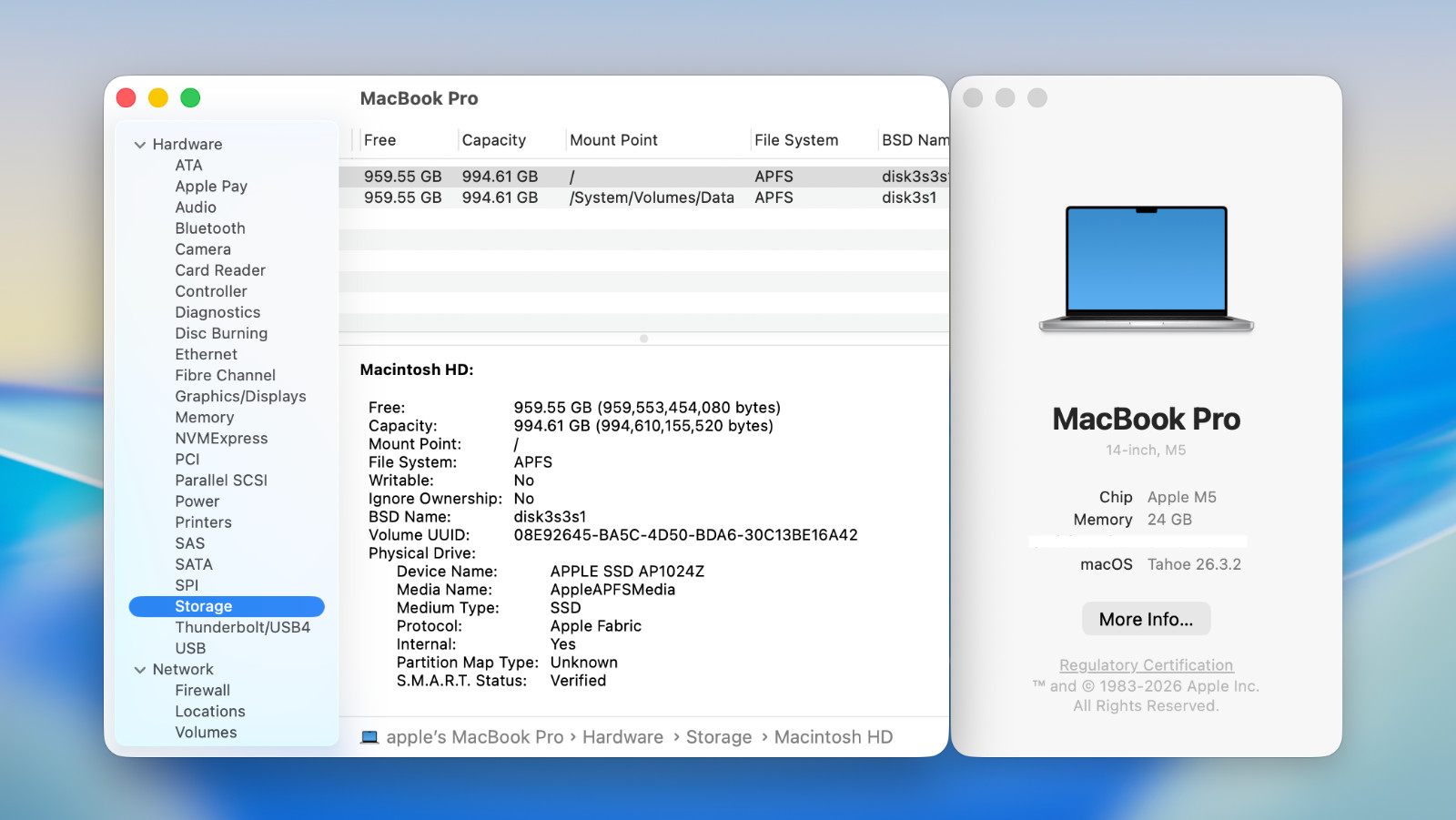Click the green zoom button of System Information
Viewport: 1456px width, 820px height.
190,98
